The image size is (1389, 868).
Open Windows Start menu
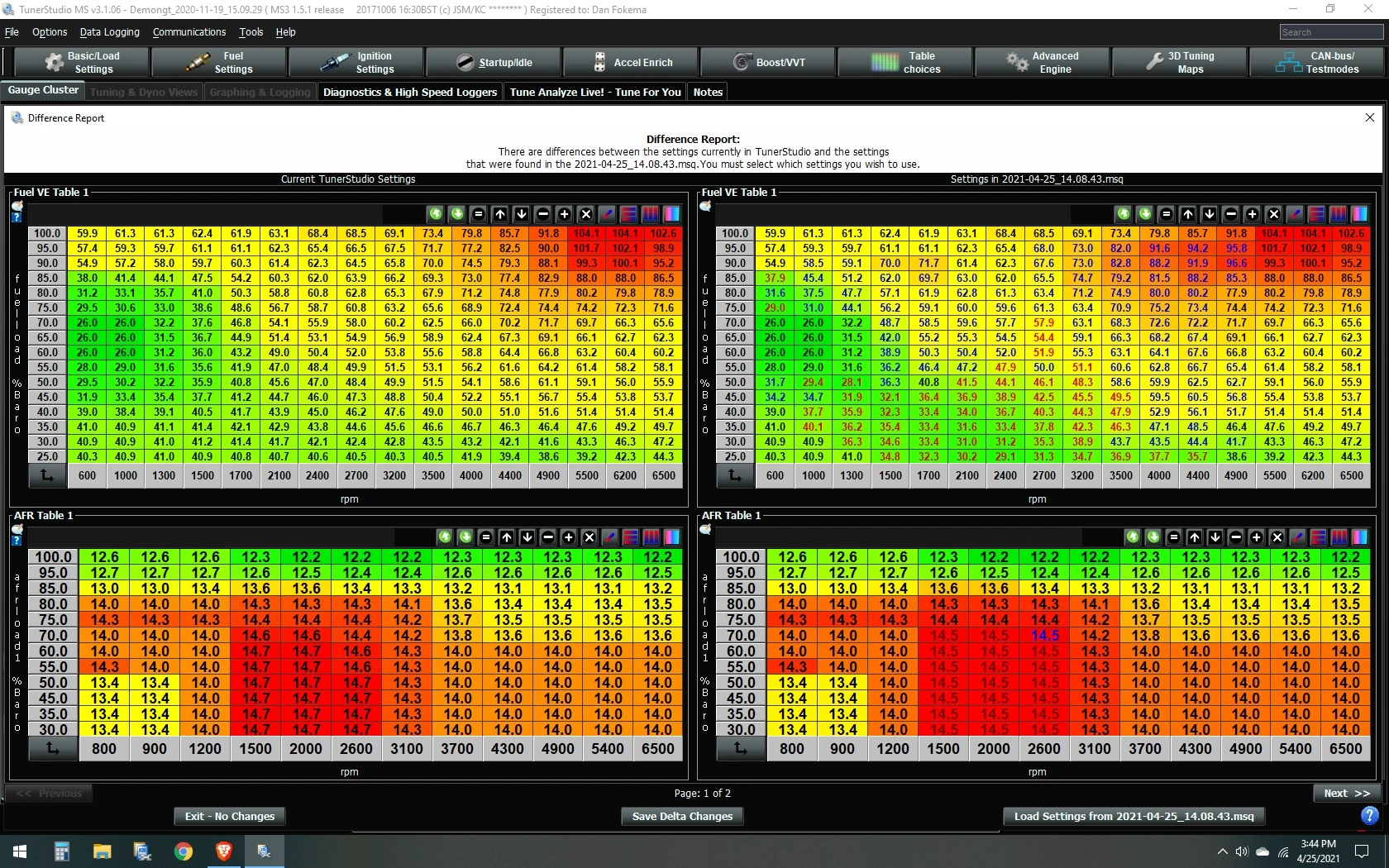pyautogui.click(x=20, y=851)
